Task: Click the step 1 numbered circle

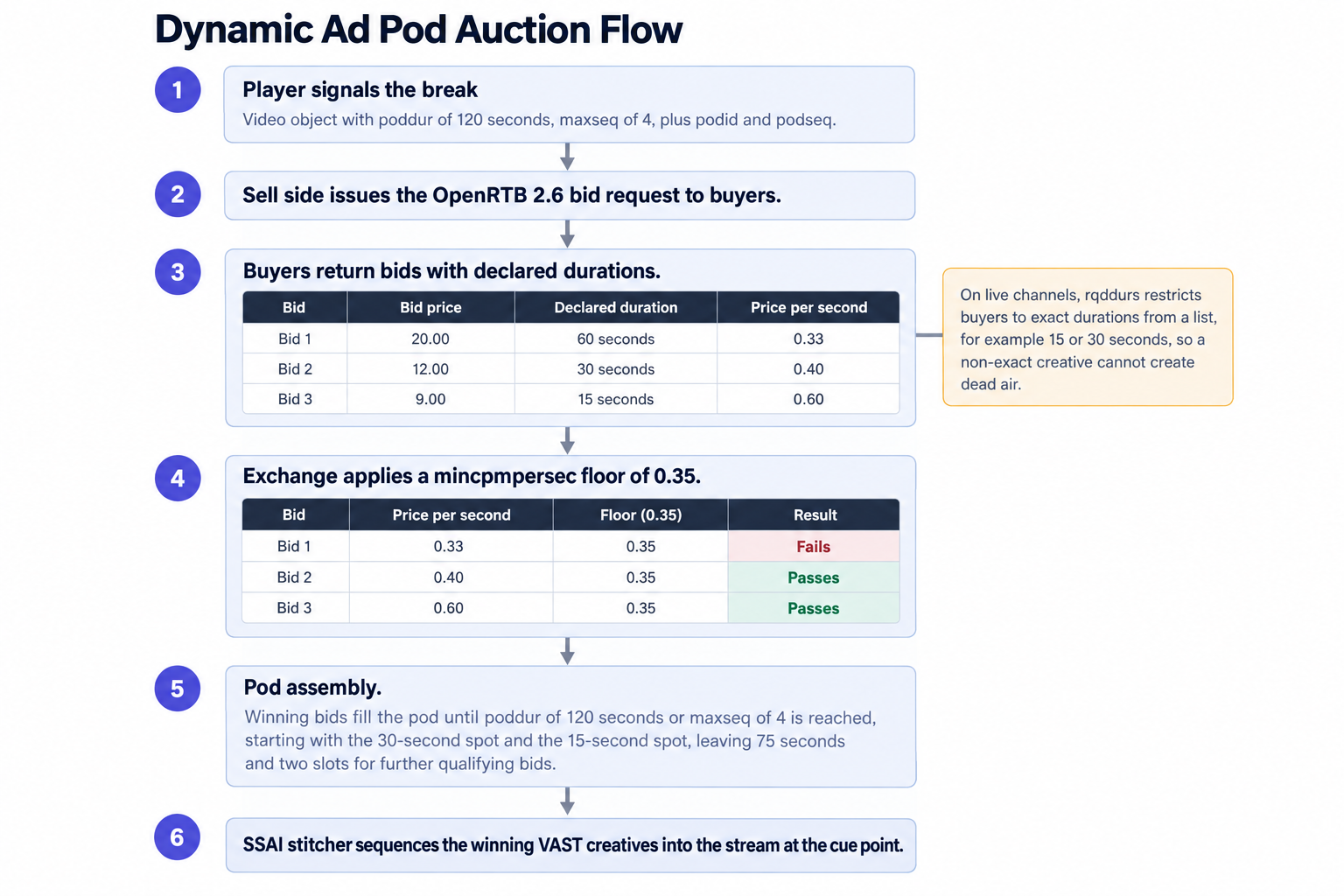Action: [x=178, y=90]
